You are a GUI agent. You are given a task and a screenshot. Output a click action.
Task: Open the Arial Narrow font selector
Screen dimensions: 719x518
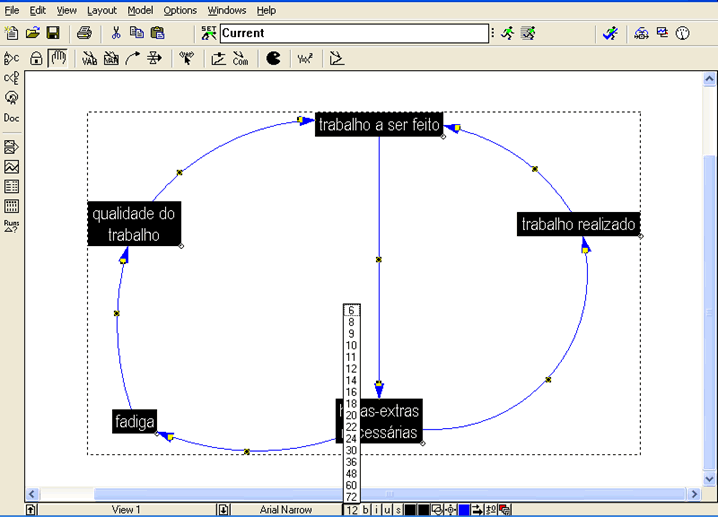coord(286,510)
